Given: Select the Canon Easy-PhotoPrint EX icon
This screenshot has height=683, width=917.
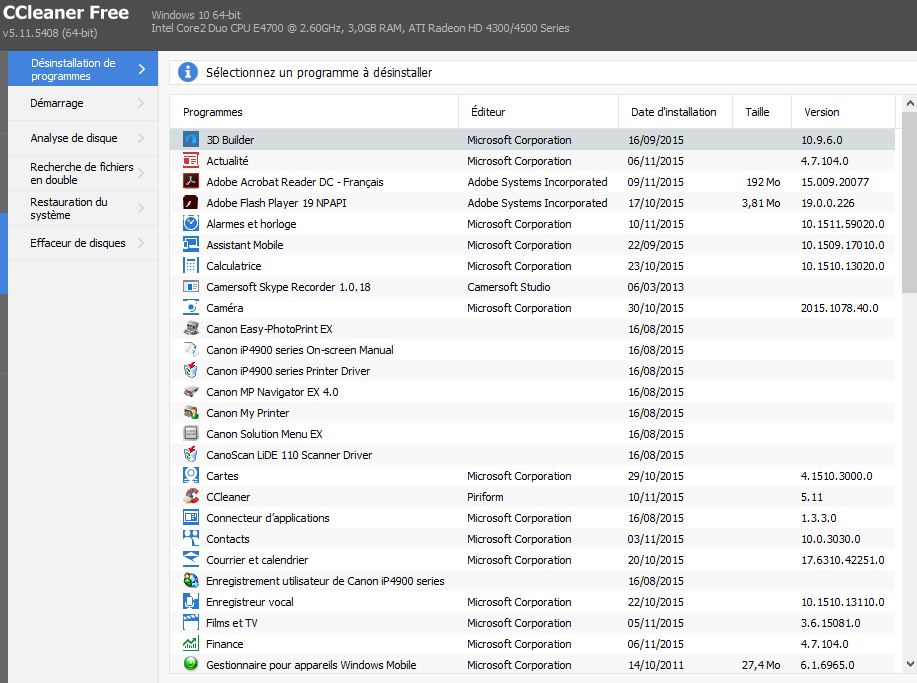Looking at the screenshot, I should (x=191, y=329).
